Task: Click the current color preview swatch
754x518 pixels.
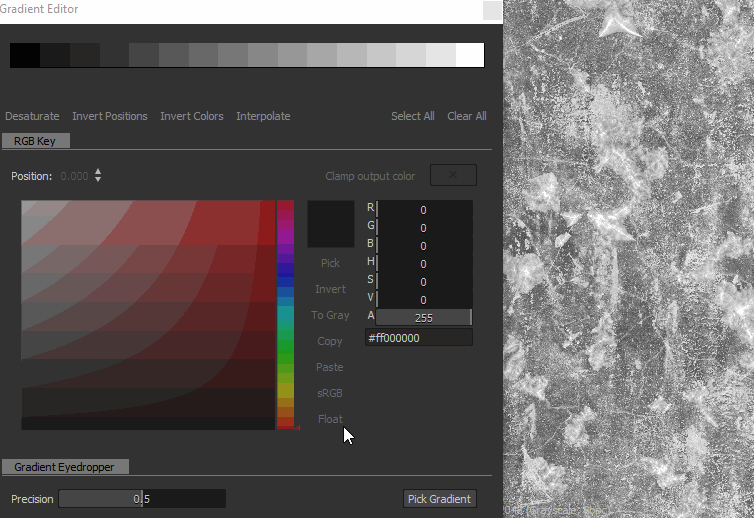Action: point(331,224)
